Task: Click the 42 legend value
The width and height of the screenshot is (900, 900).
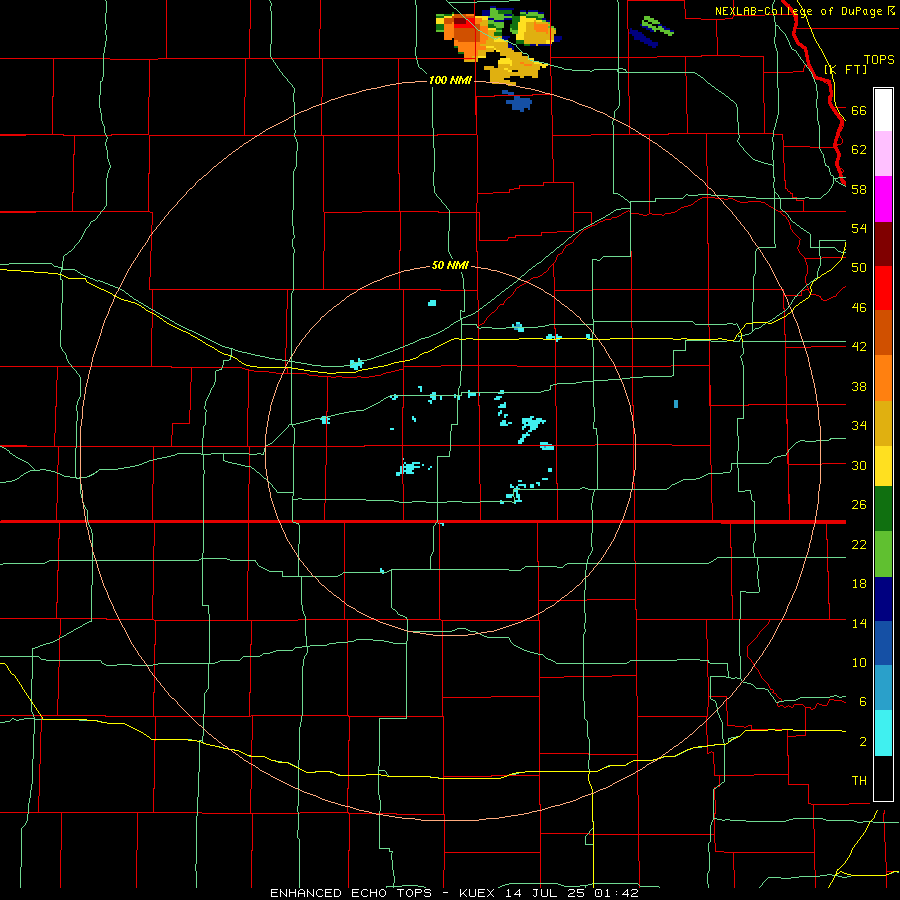Action: 859,347
